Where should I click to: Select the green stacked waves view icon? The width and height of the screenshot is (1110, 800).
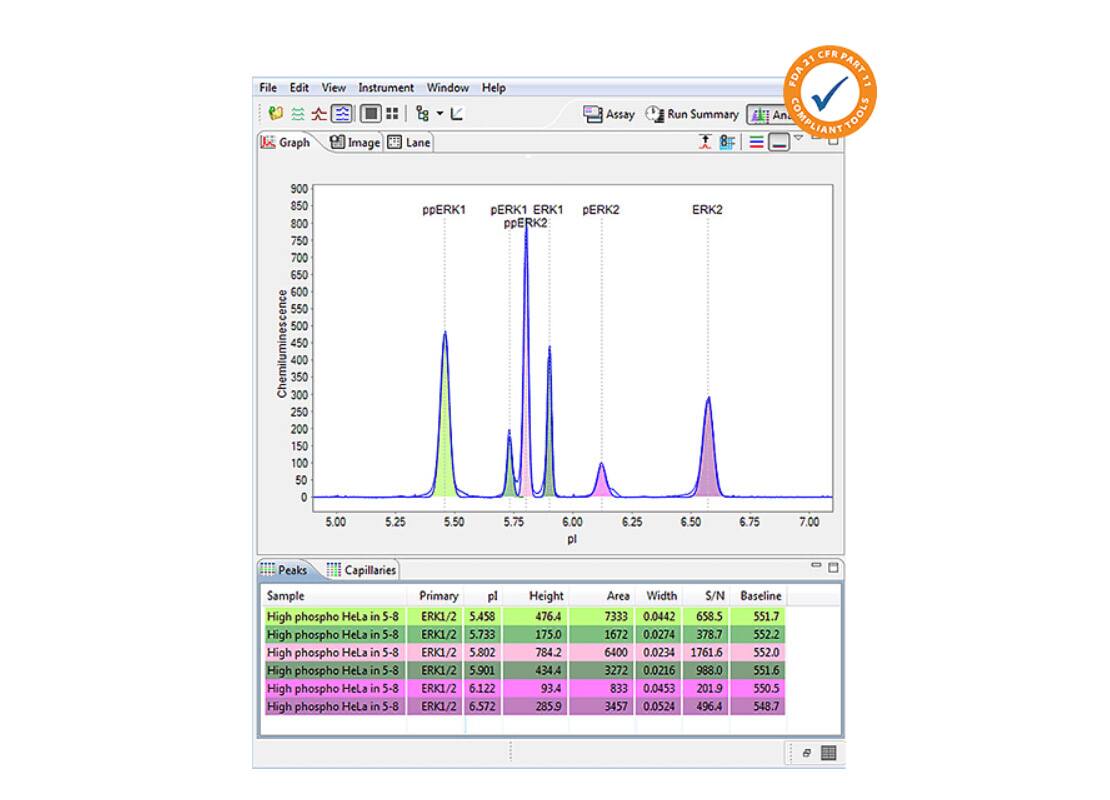298,113
